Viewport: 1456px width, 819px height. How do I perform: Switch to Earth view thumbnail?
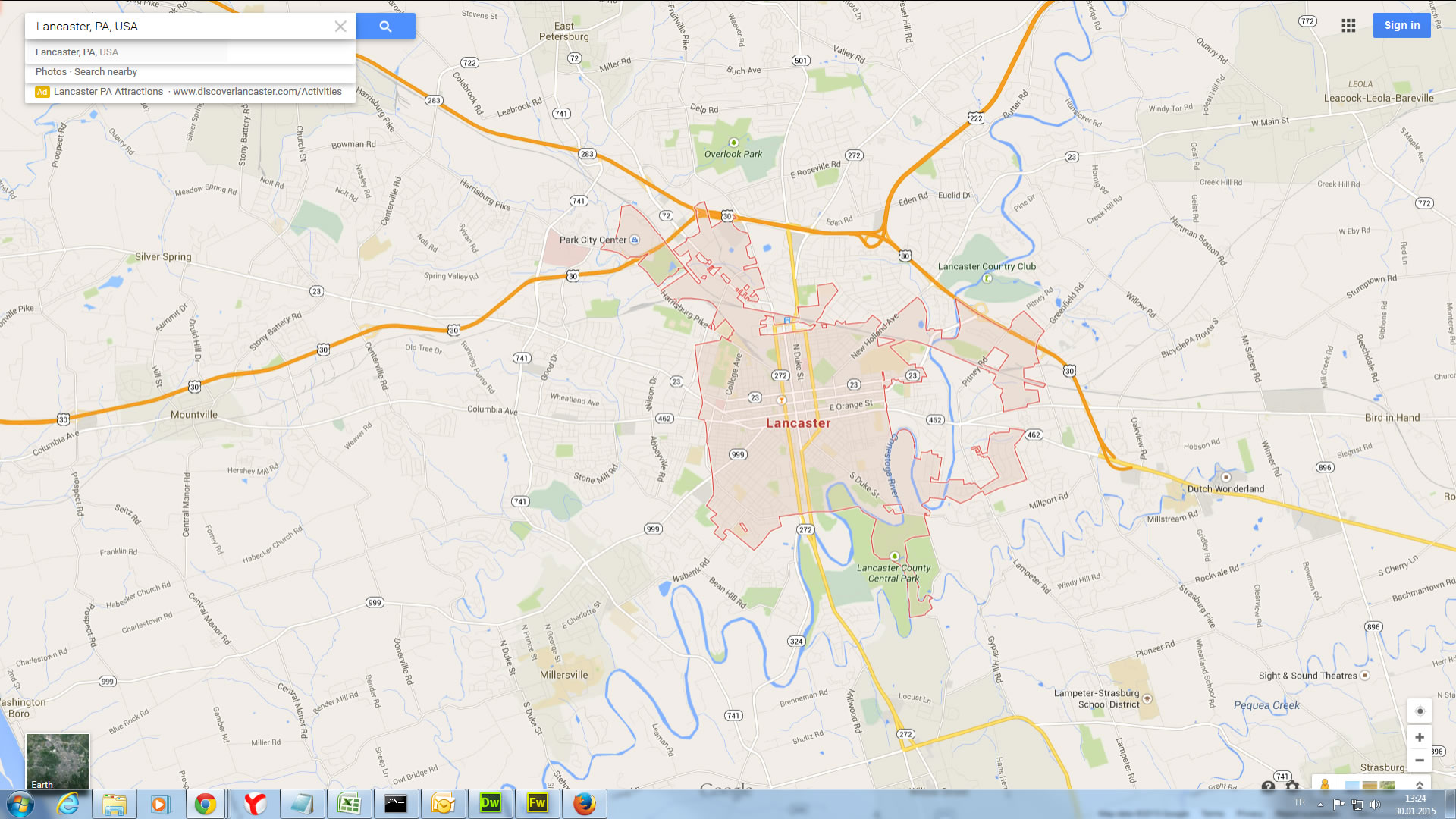pos(58,761)
